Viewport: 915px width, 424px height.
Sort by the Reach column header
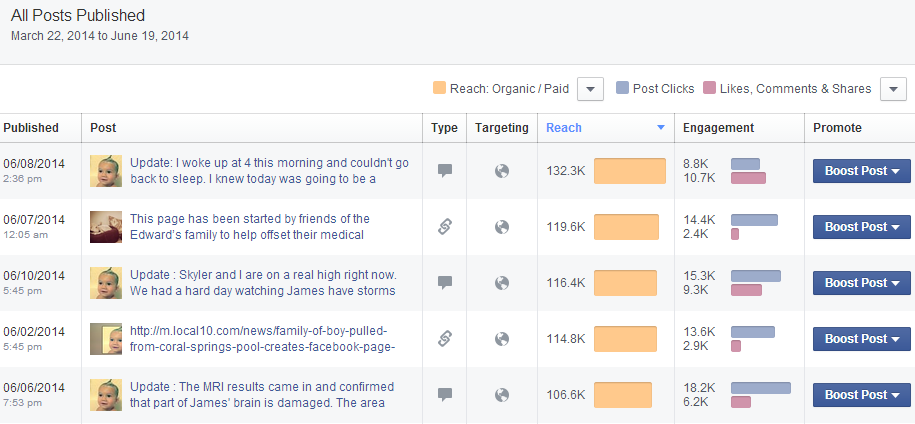coord(564,128)
